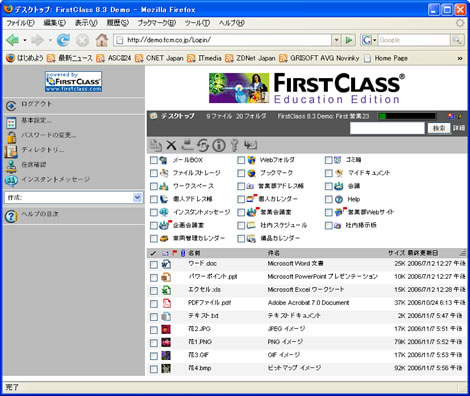This screenshot has width=470, height=396.
Task: Click the ログアウト logout icon in sidebar
Action: (11, 106)
